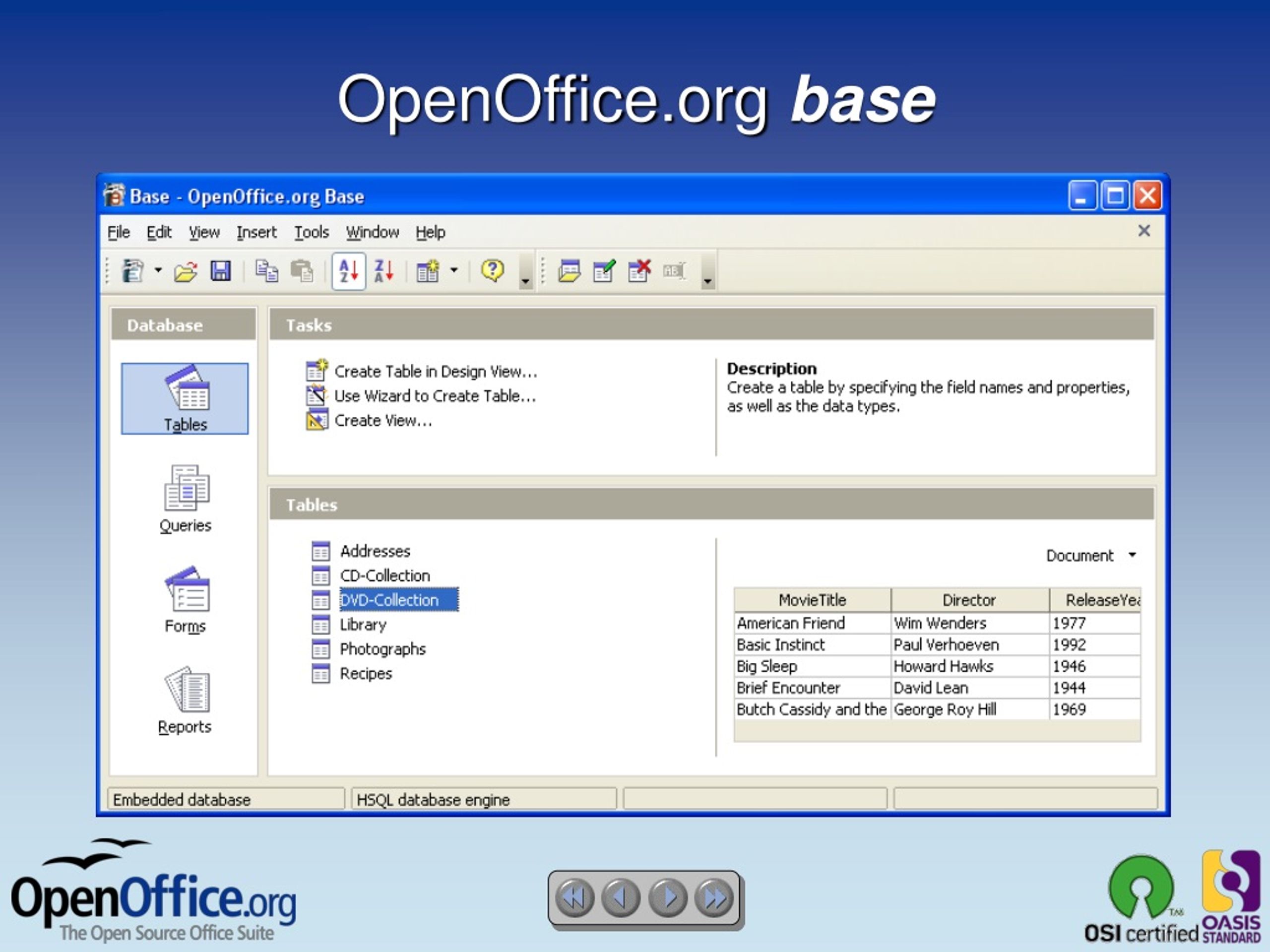Click the OSI certified logo
This screenshot has width=1270, height=952.
1142,900
